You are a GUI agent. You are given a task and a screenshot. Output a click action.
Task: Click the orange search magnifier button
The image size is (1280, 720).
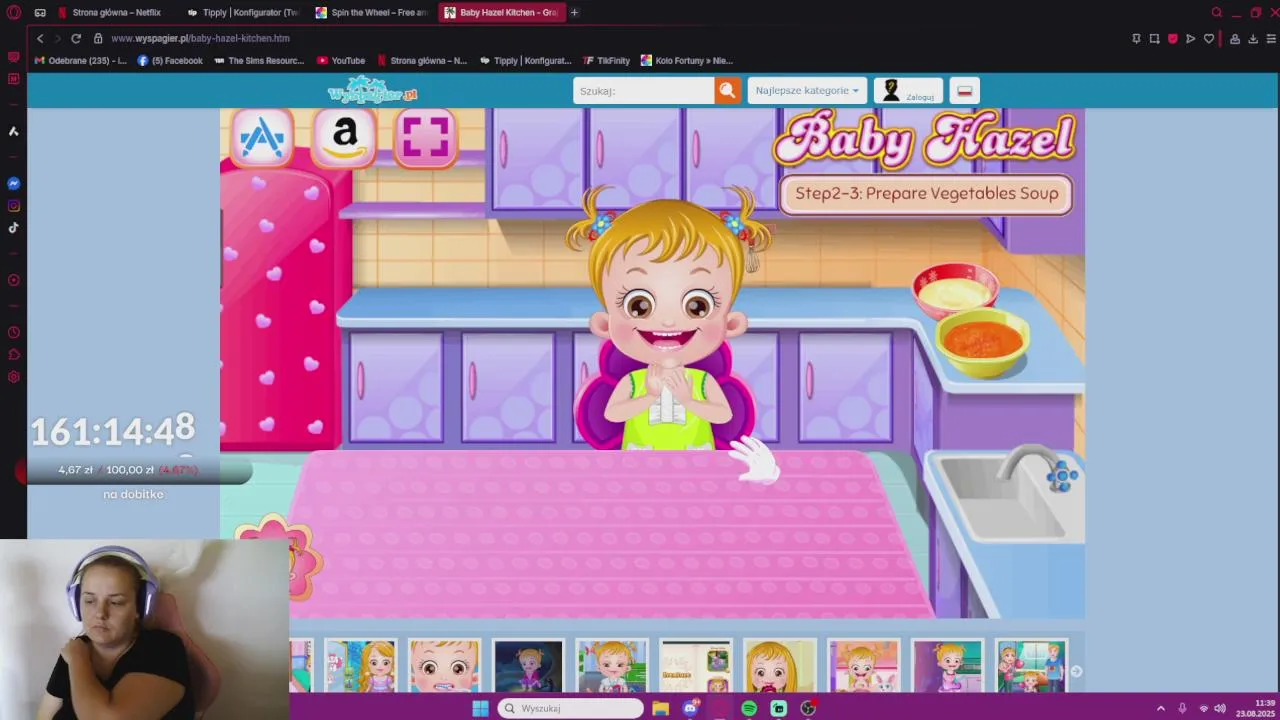(727, 90)
